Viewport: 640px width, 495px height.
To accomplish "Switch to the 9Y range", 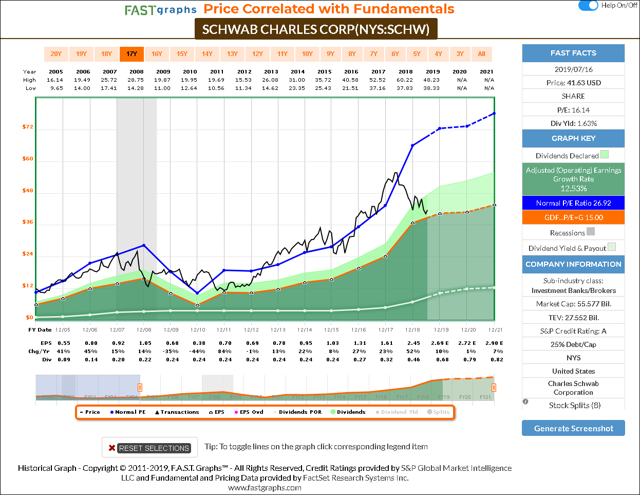I will click(x=331, y=54).
